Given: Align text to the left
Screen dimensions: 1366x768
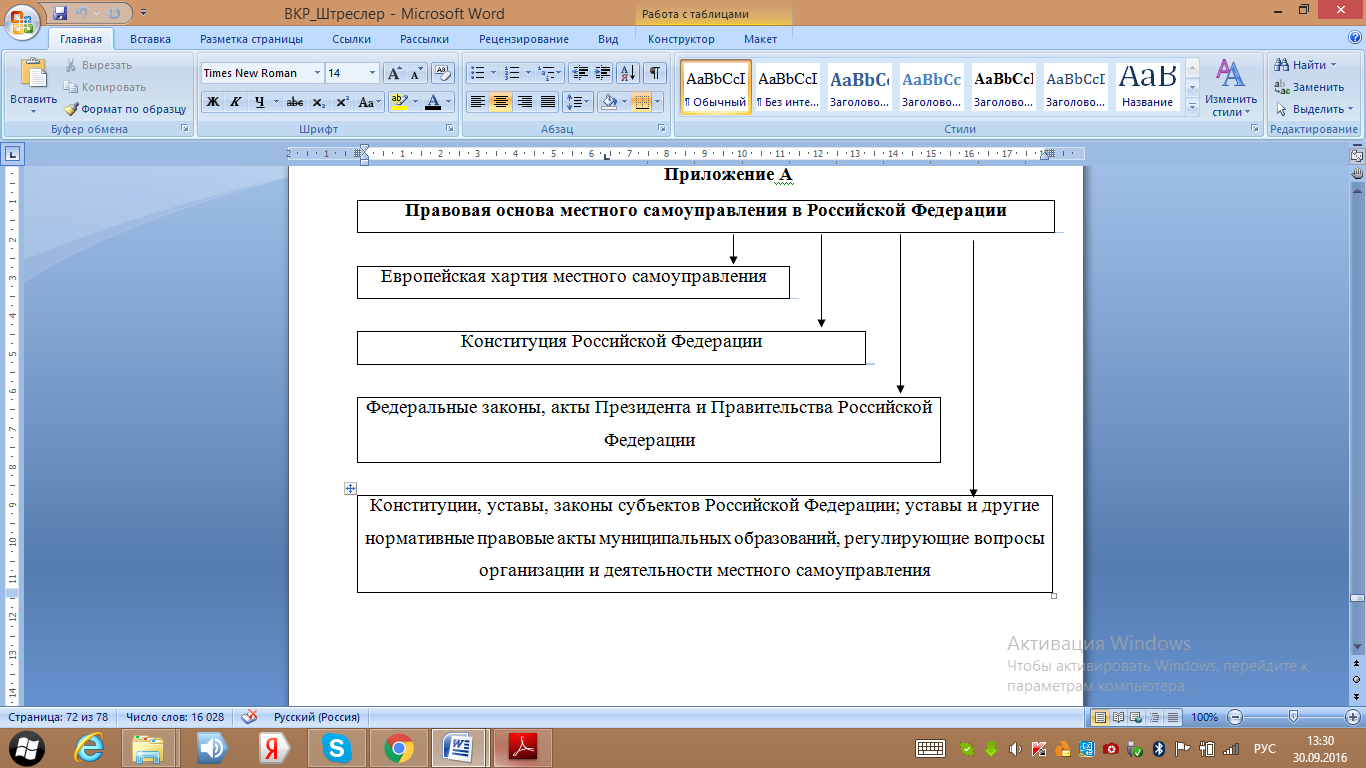Looking at the screenshot, I should [x=478, y=102].
